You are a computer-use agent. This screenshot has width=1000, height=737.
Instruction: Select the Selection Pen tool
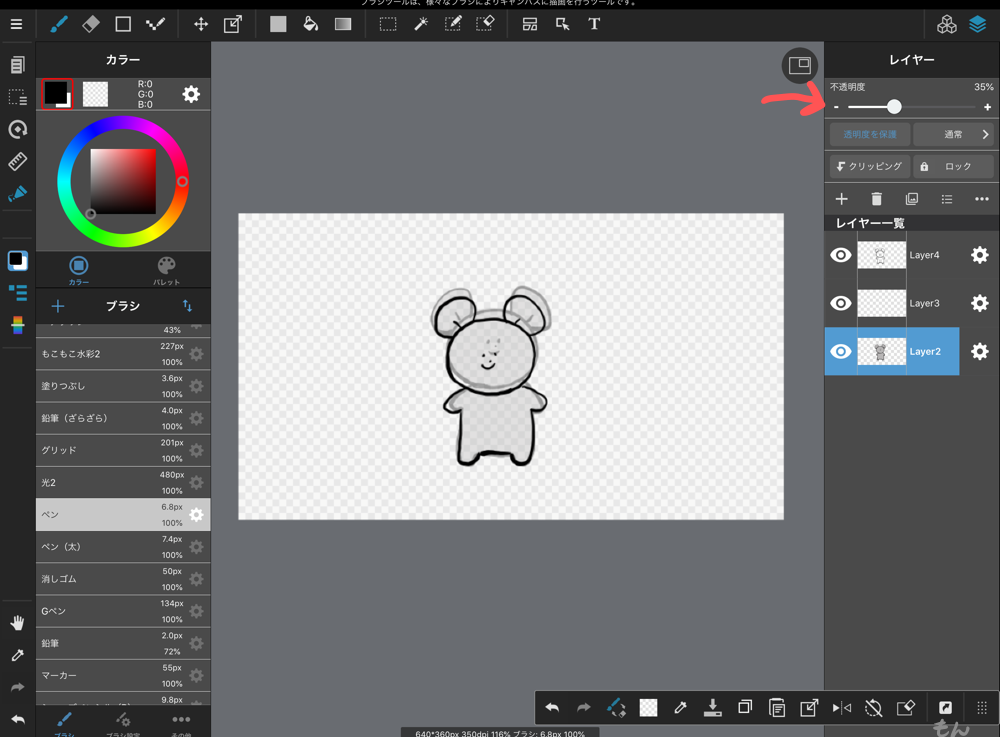(453, 24)
